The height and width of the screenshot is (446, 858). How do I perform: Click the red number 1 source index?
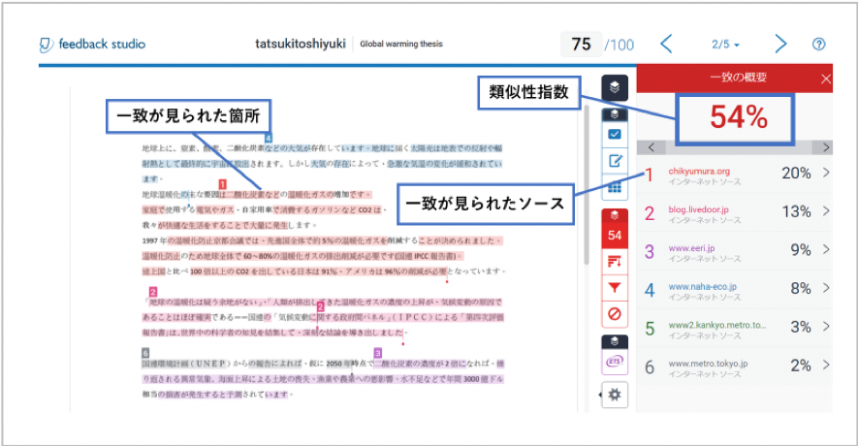point(650,175)
